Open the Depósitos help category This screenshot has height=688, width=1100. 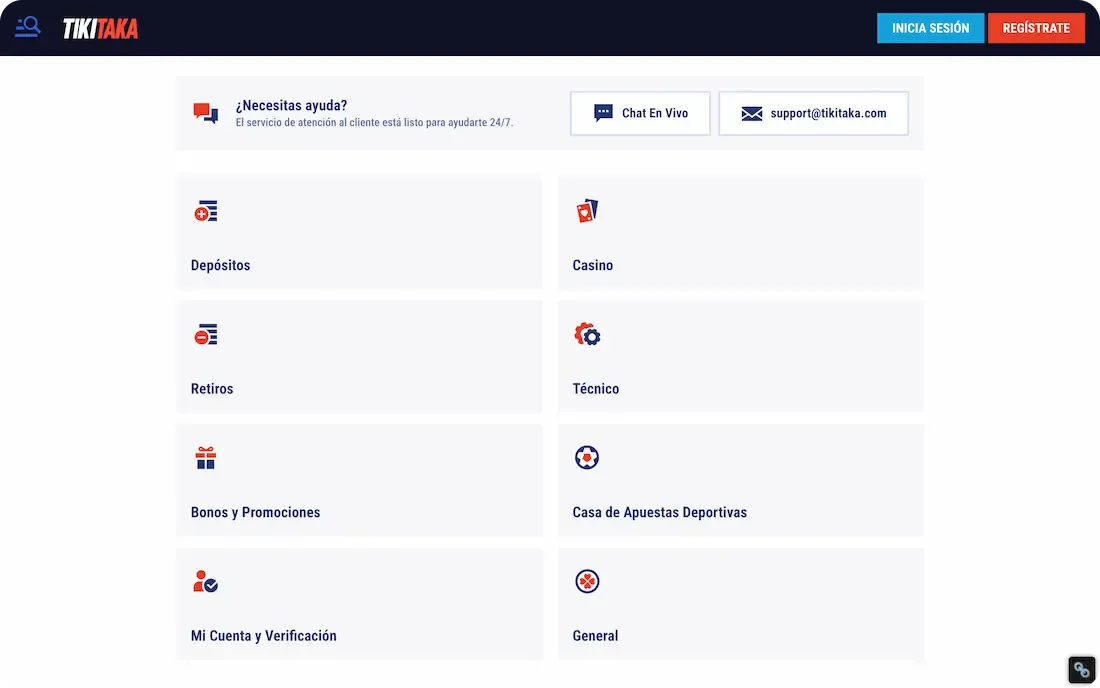click(x=359, y=234)
